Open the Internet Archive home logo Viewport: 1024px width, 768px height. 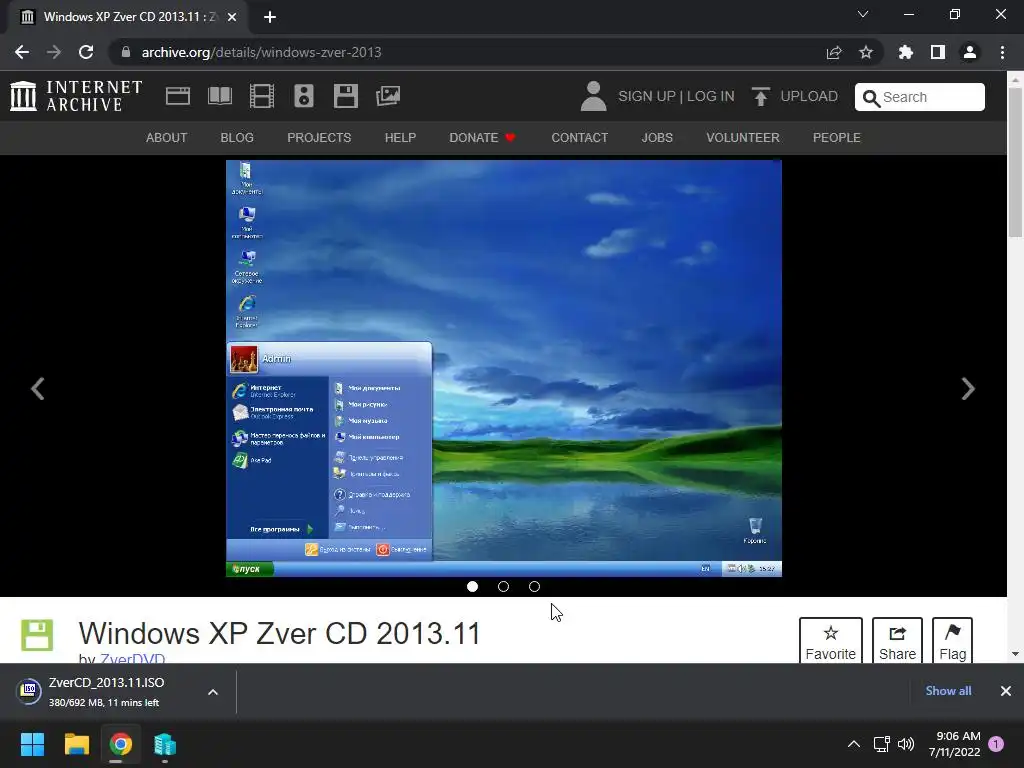tap(76, 96)
